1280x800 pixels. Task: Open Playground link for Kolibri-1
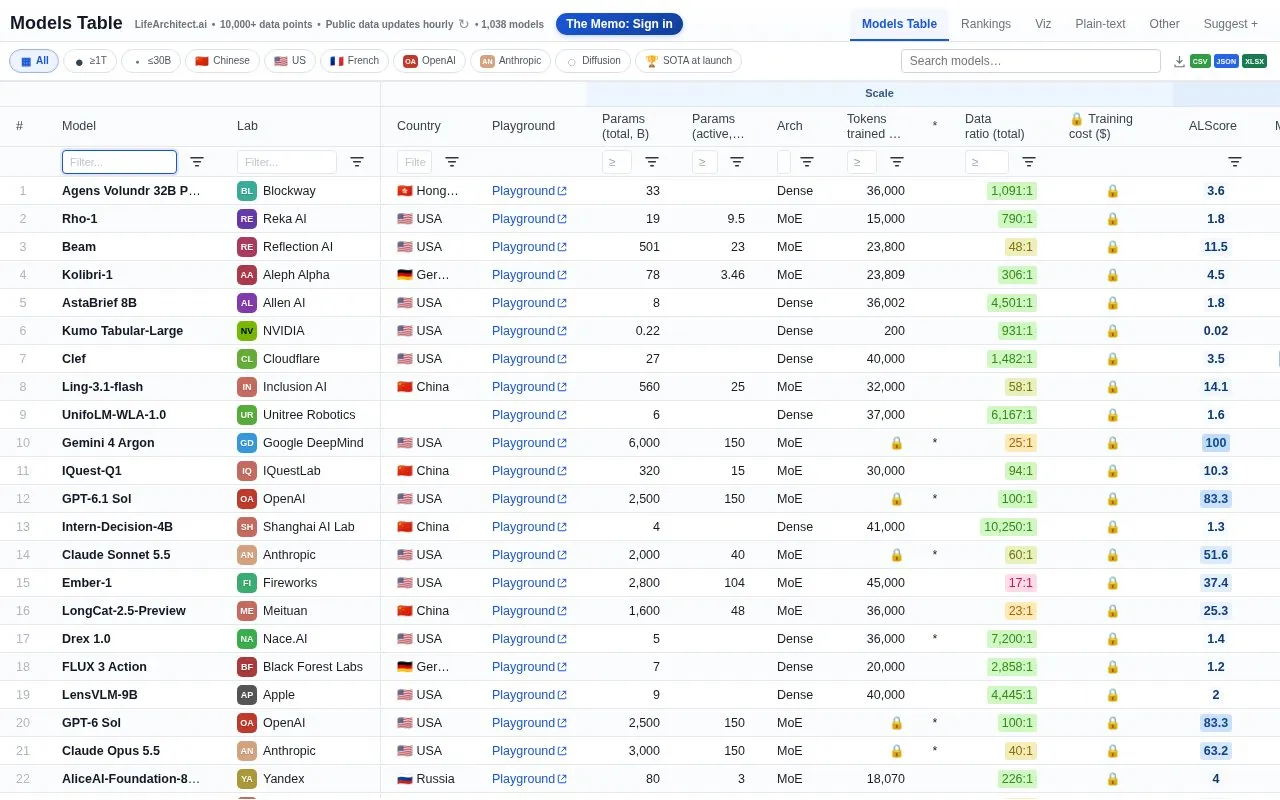click(x=529, y=275)
